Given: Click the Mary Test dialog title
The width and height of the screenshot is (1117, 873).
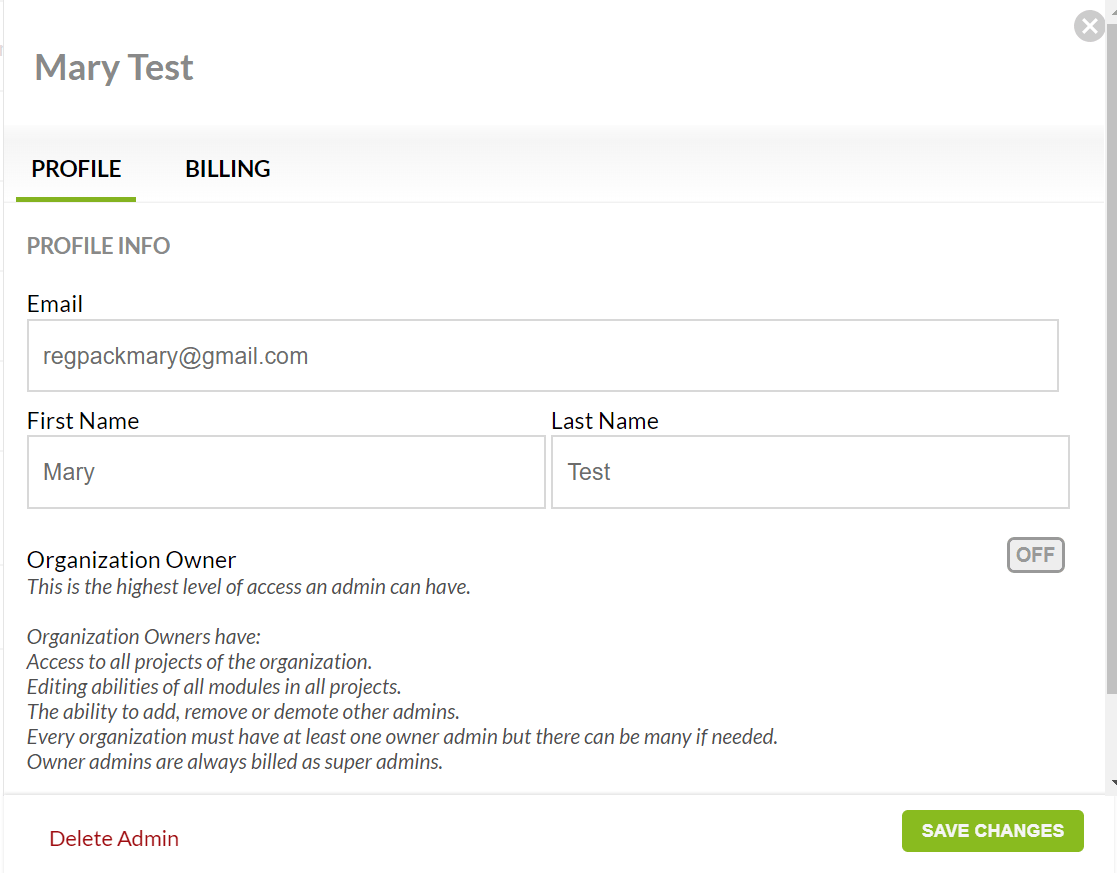Looking at the screenshot, I should [x=114, y=68].
